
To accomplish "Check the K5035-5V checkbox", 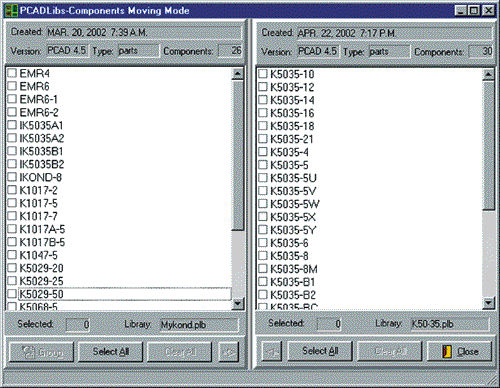I will 263,191.
